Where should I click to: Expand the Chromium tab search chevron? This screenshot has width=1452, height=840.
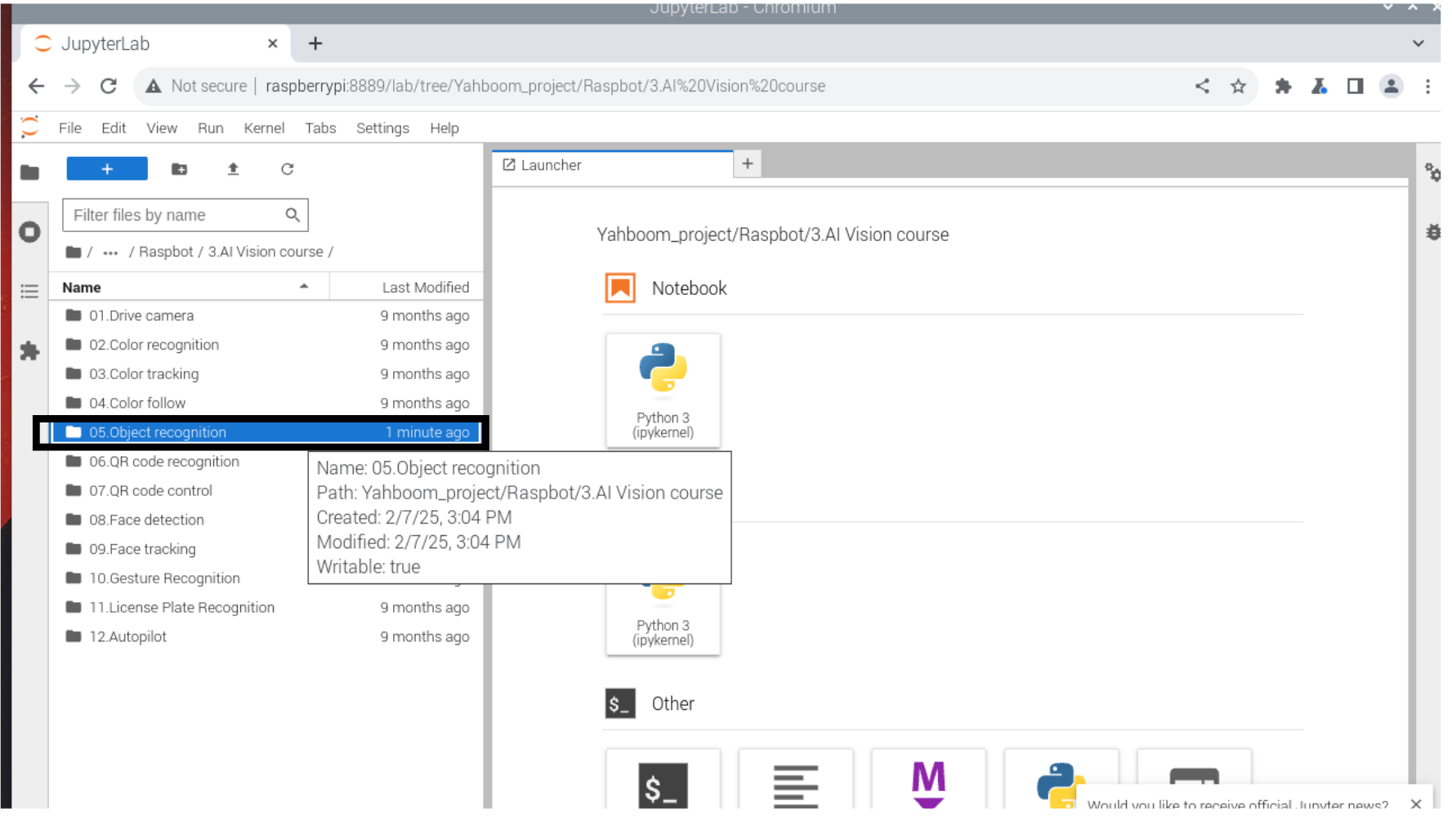point(1418,43)
